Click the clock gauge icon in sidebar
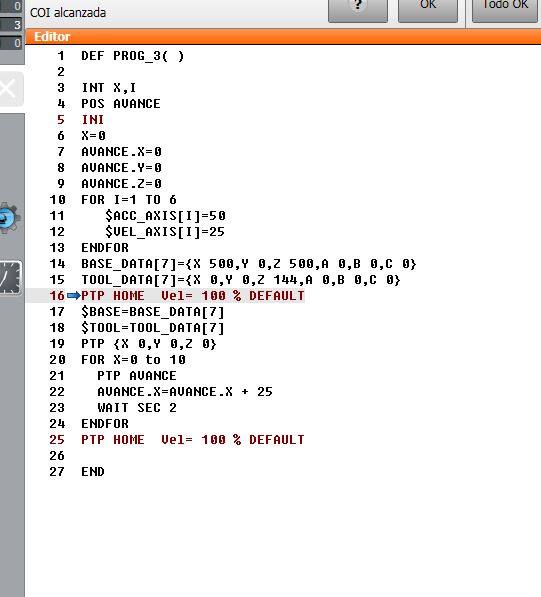The height and width of the screenshot is (597, 541). pos(10,277)
